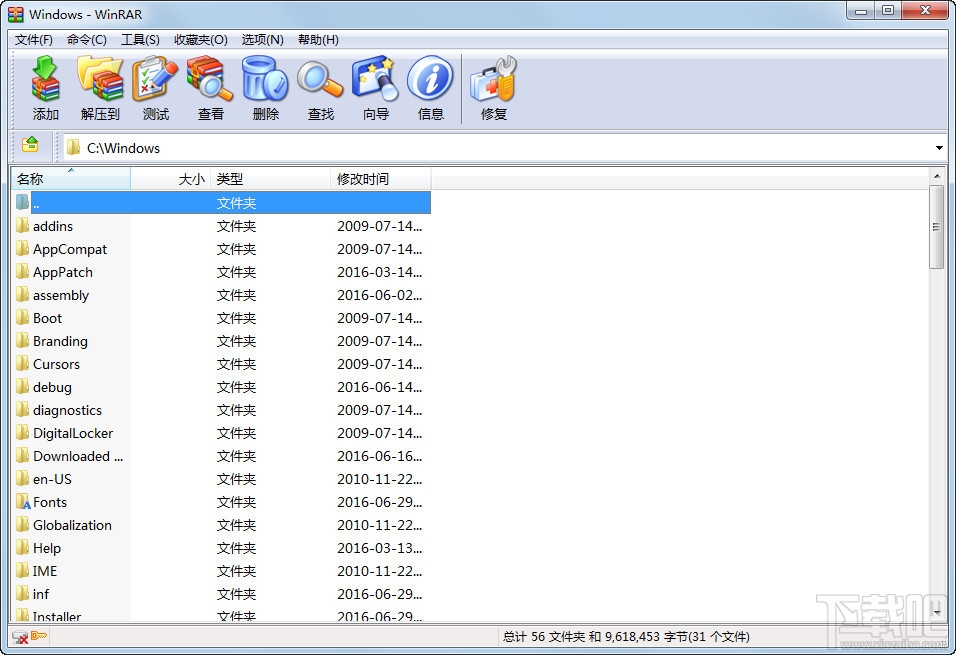Click the vertical scrollbar thumb
The width and height of the screenshot is (956, 655).
937,227
